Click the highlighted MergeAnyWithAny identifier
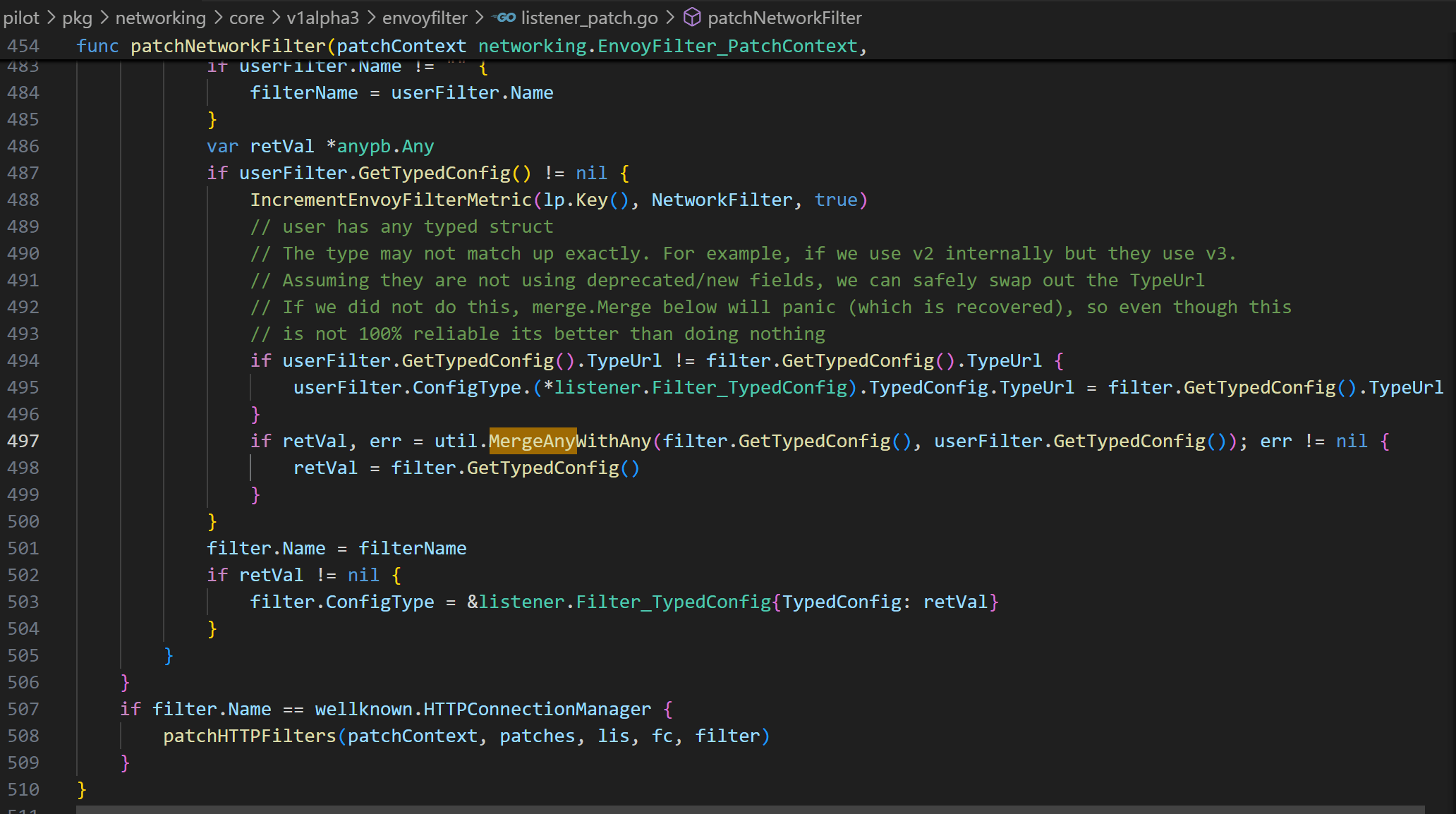This screenshot has width=1456, height=814. (x=533, y=441)
